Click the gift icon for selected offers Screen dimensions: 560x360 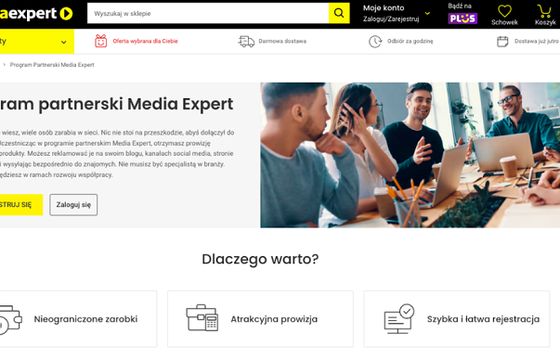point(101,41)
